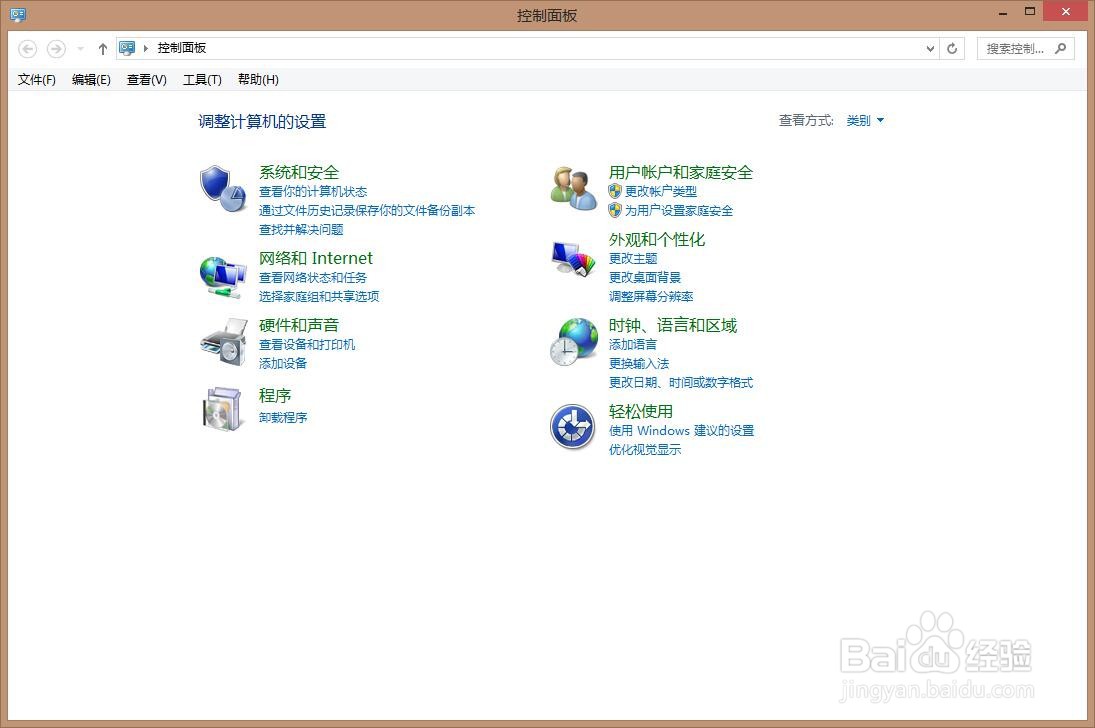Click 查看设备和打印机 link

tap(307, 344)
